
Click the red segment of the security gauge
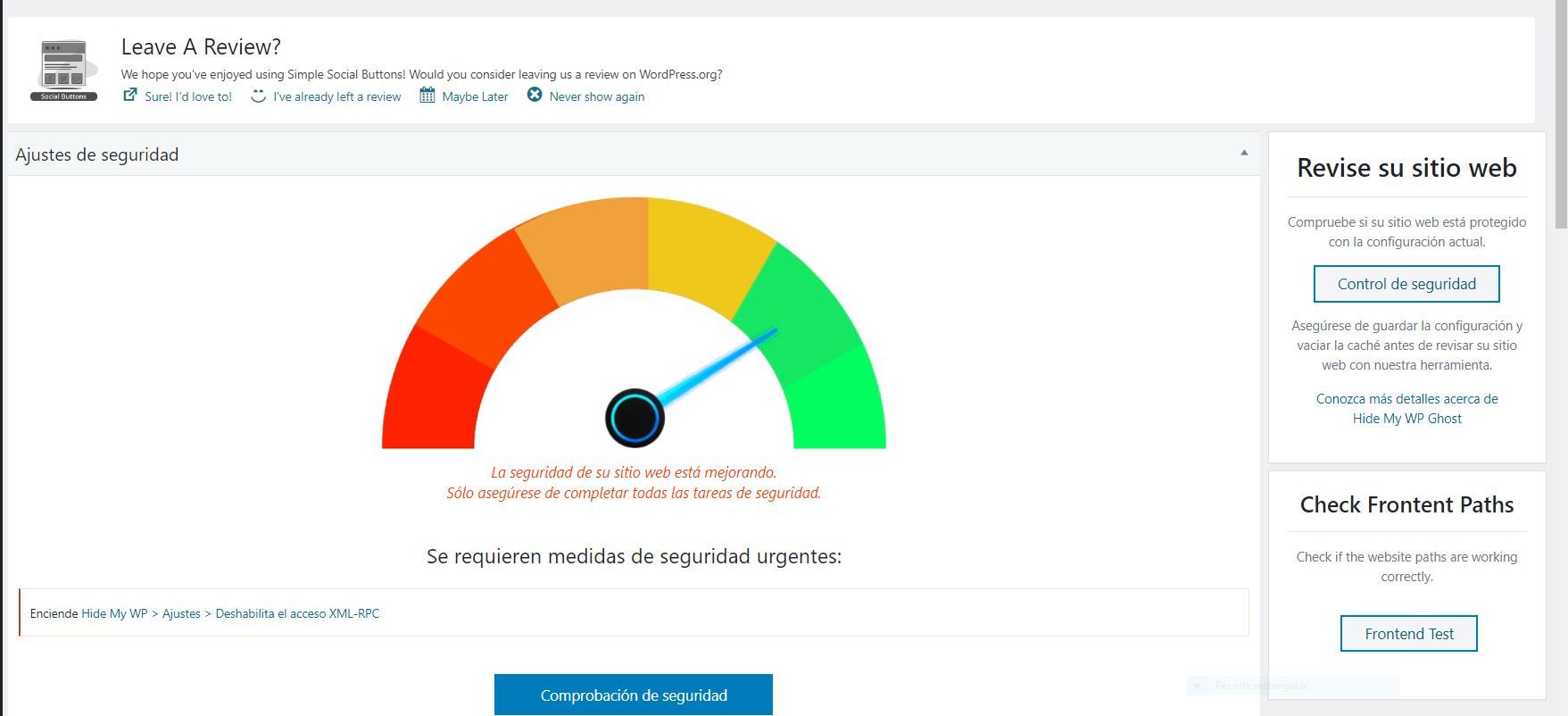point(433,393)
